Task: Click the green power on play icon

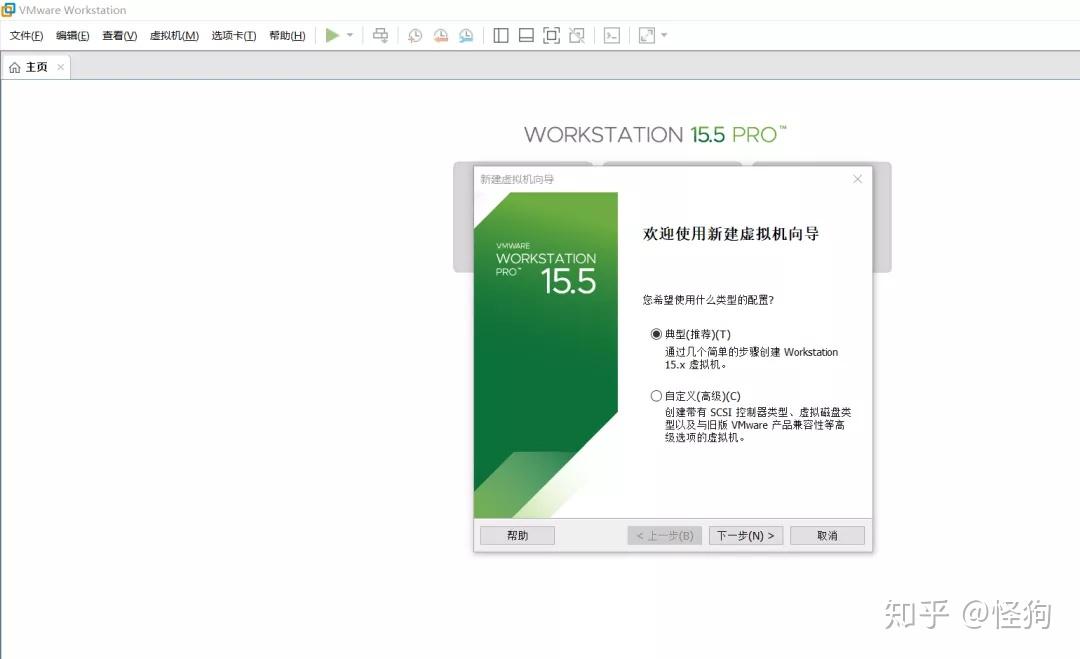Action: (332, 35)
